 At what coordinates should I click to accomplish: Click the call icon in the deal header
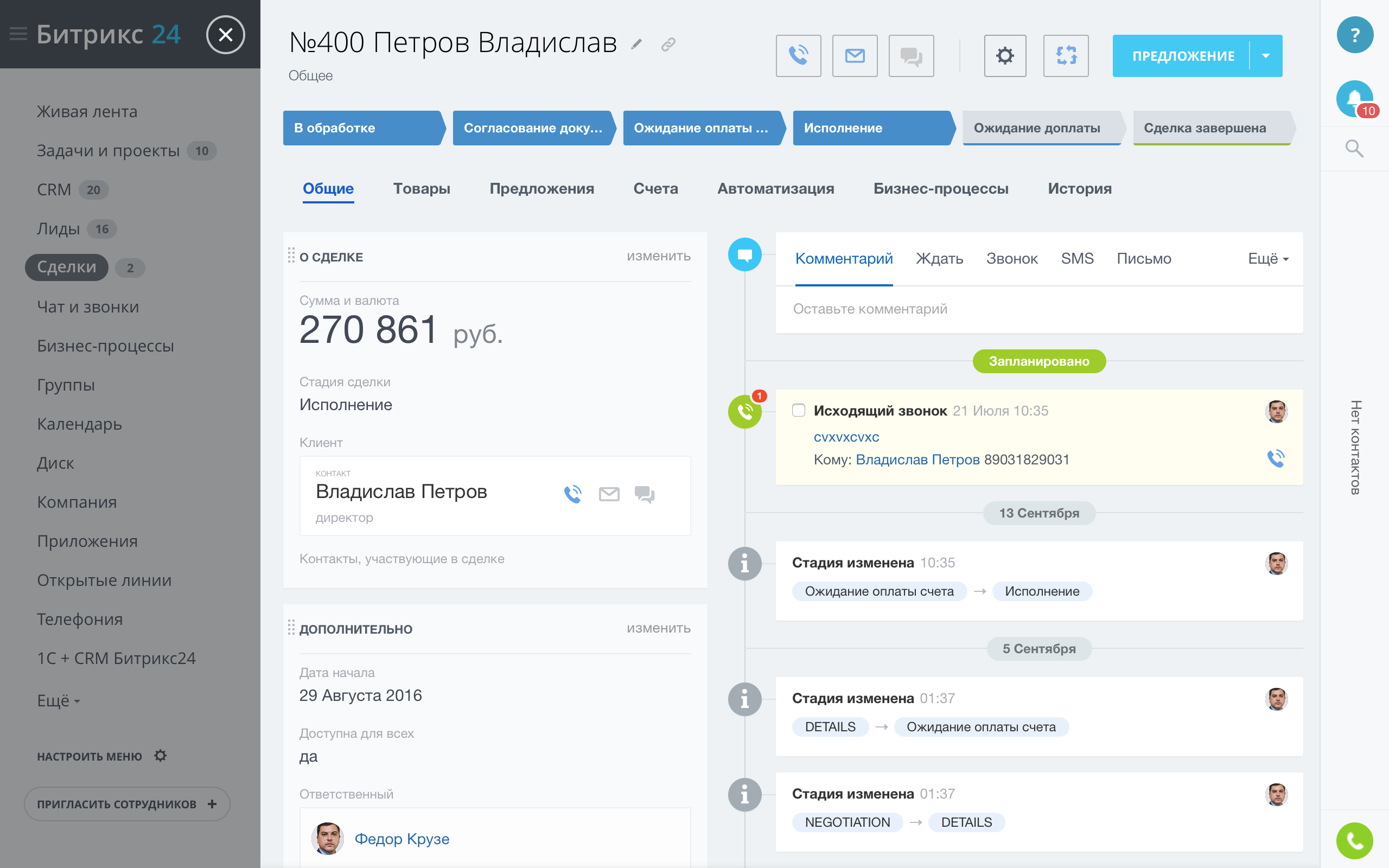pyautogui.click(x=798, y=56)
